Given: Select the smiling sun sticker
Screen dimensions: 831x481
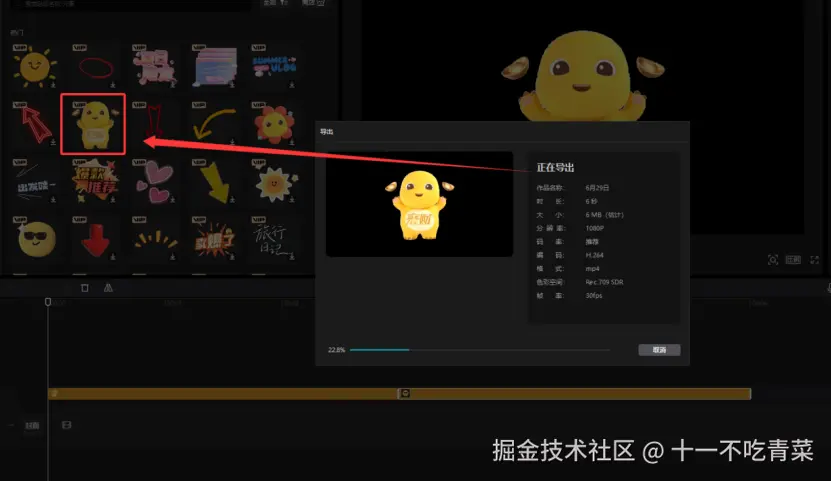Looking at the screenshot, I should point(34,67).
